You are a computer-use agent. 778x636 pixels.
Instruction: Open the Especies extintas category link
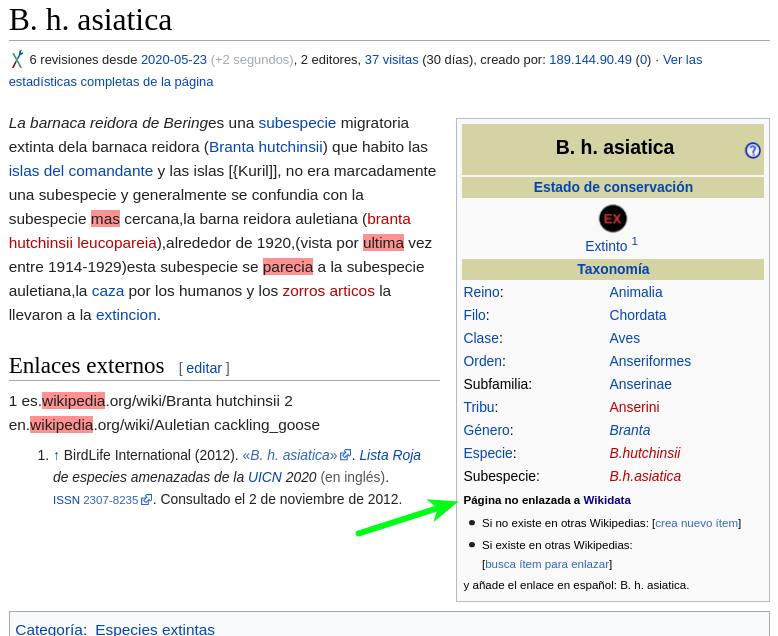click(x=155, y=629)
